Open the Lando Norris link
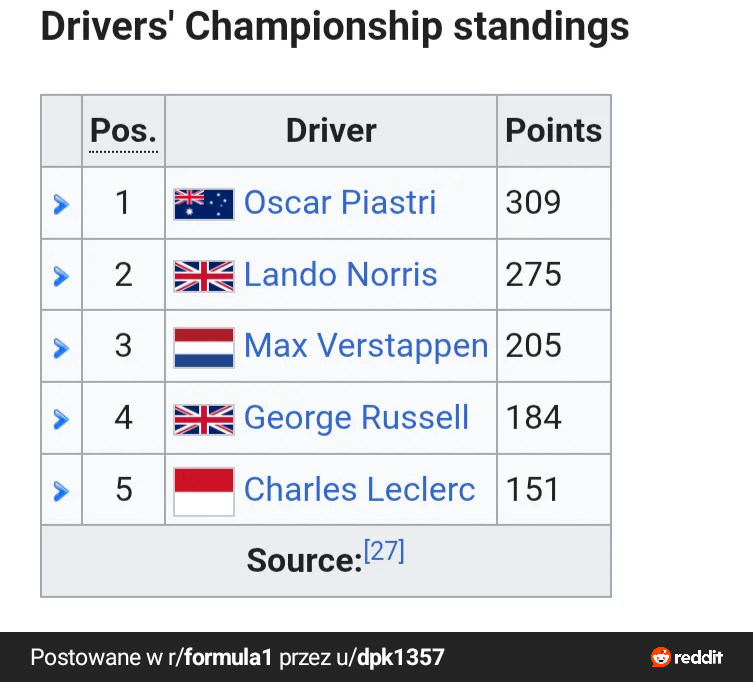Image resolution: width=753 pixels, height=682 pixels. 340,275
